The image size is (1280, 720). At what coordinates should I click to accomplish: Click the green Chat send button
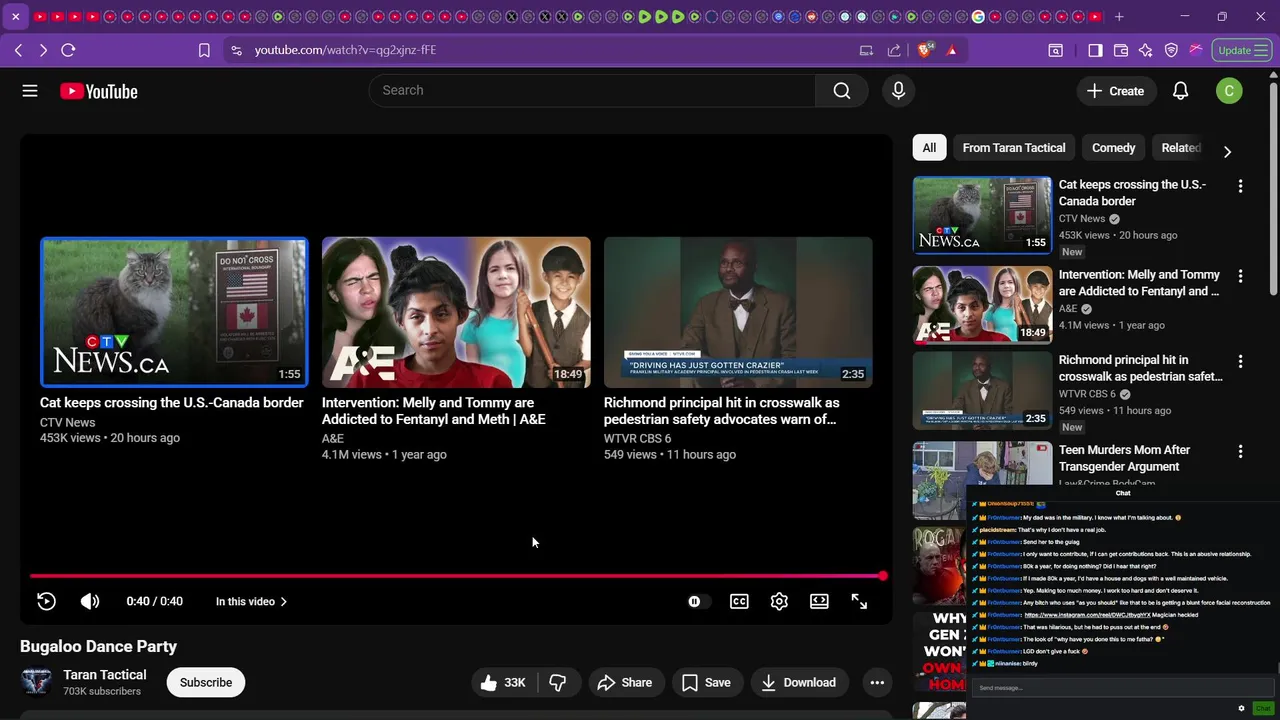(1263, 708)
